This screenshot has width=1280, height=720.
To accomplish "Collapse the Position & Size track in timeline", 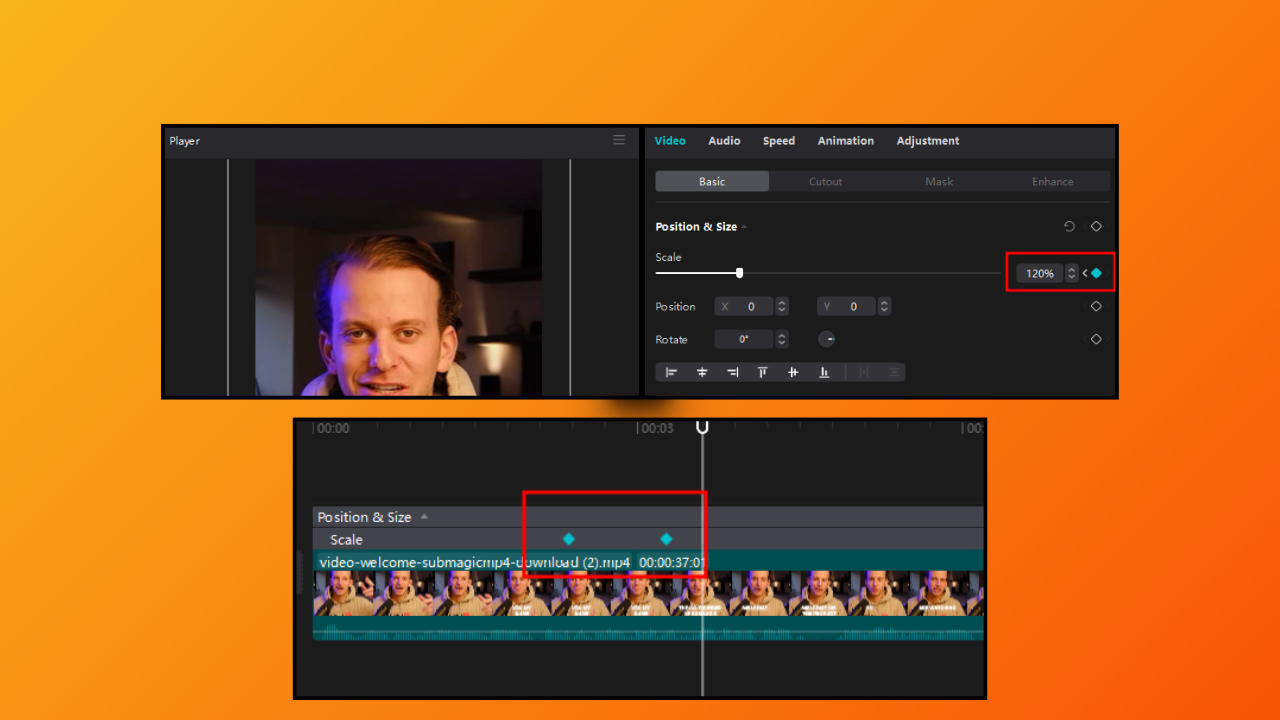I will click(x=424, y=516).
